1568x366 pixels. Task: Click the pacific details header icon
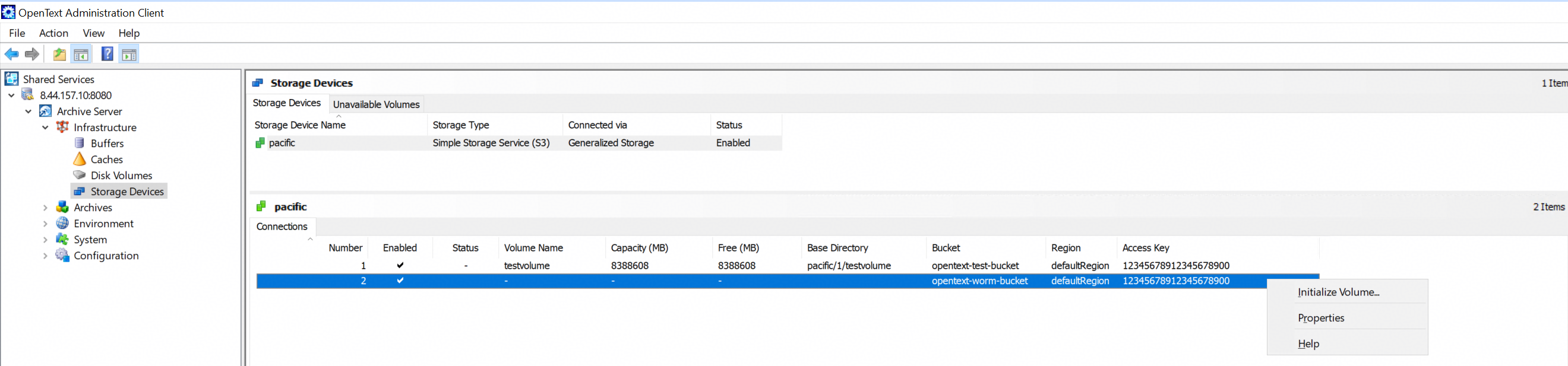[261, 206]
